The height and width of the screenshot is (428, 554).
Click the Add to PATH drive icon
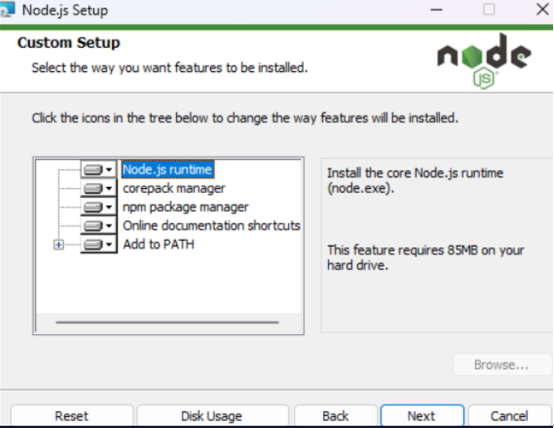(x=93, y=245)
